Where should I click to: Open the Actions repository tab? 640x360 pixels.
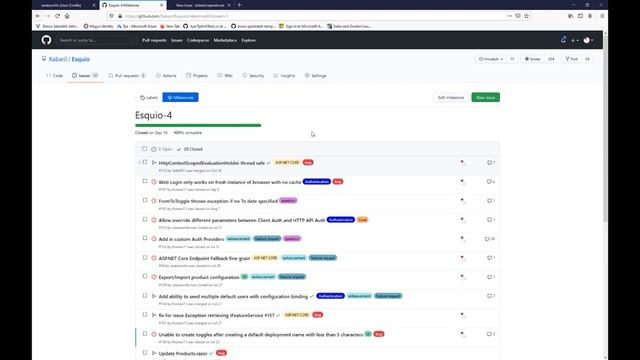point(166,76)
